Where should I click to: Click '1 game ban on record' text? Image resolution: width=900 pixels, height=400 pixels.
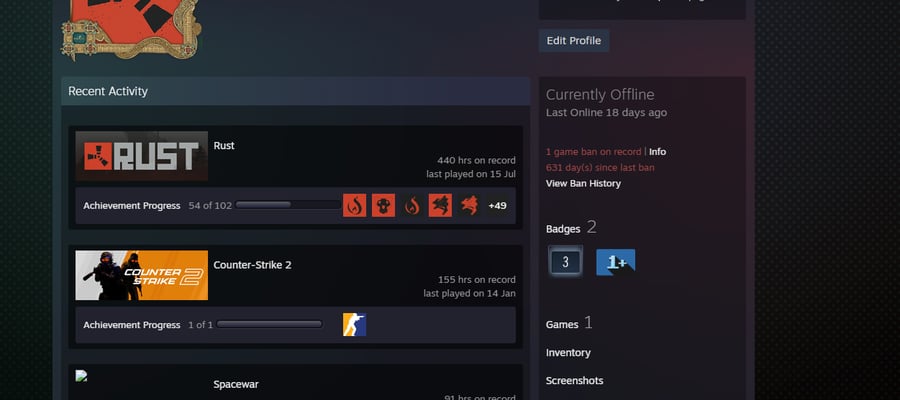[593, 152]
